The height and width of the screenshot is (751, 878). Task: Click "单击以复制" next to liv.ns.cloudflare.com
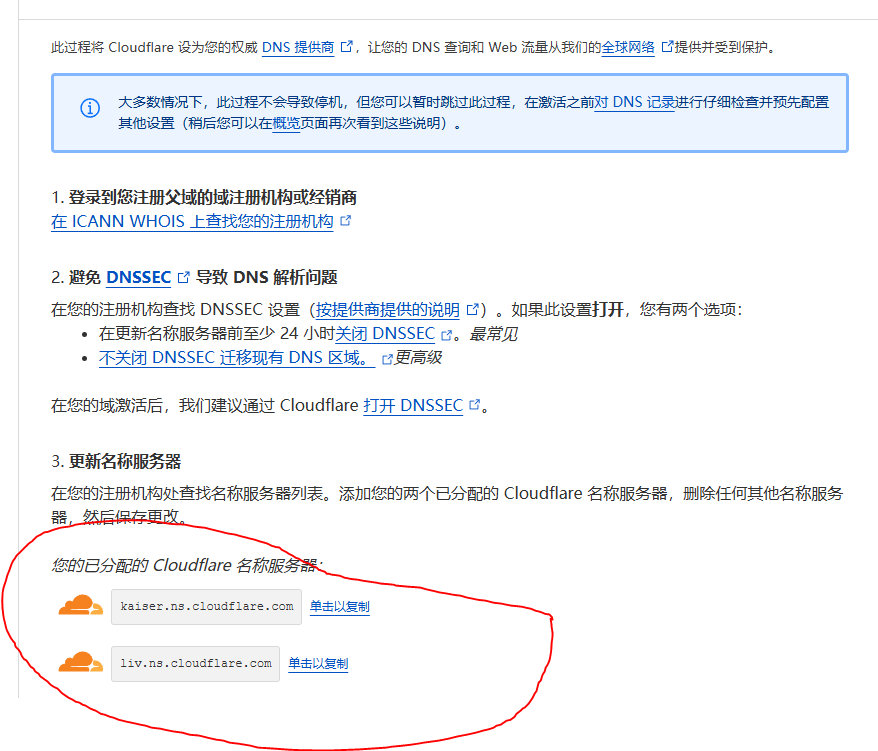(x=318, y=663)
